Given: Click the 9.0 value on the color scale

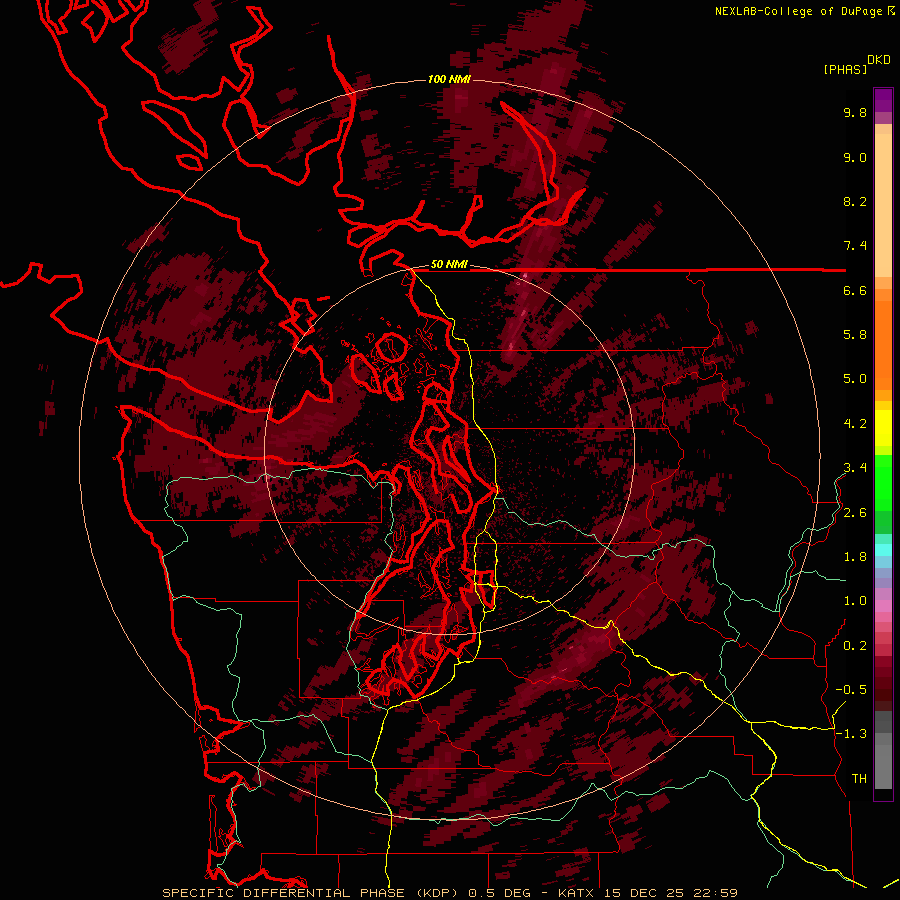Looking at the screenshot, I should (855, 157).
